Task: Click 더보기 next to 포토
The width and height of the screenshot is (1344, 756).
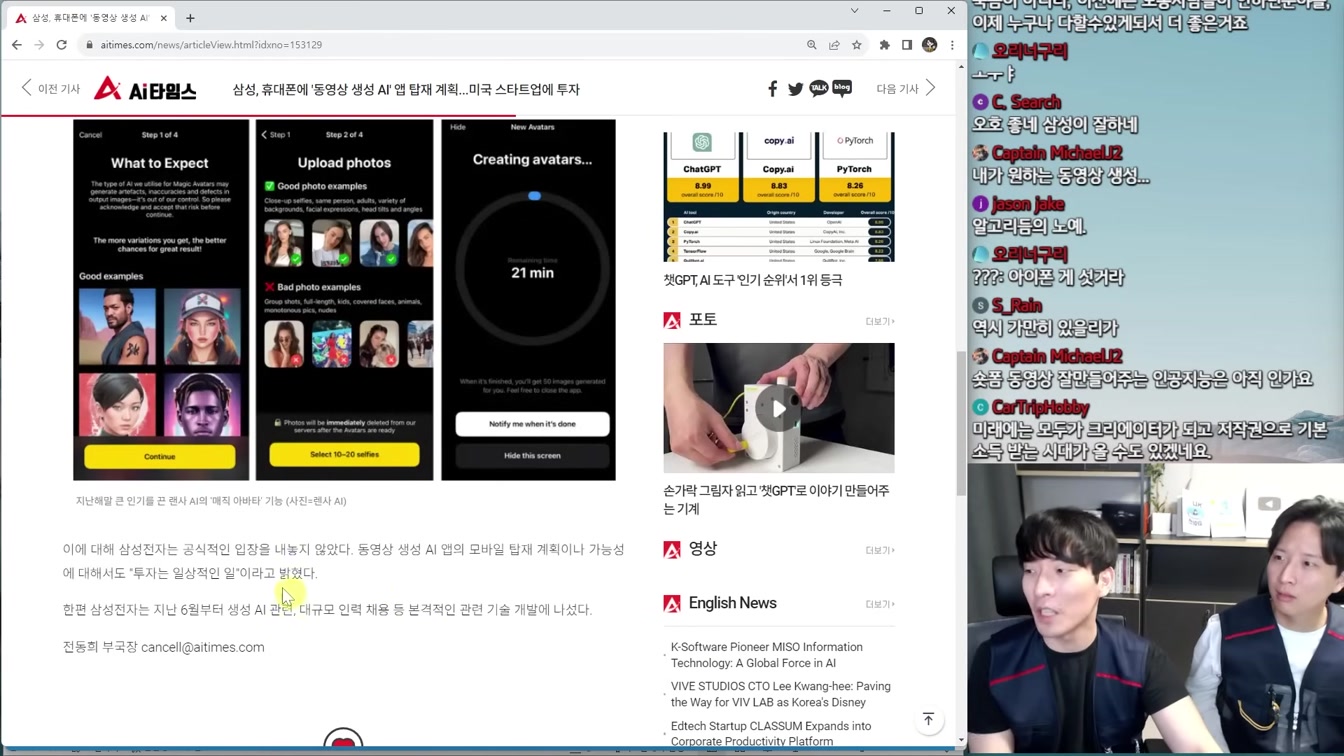Action: [880, 321]
